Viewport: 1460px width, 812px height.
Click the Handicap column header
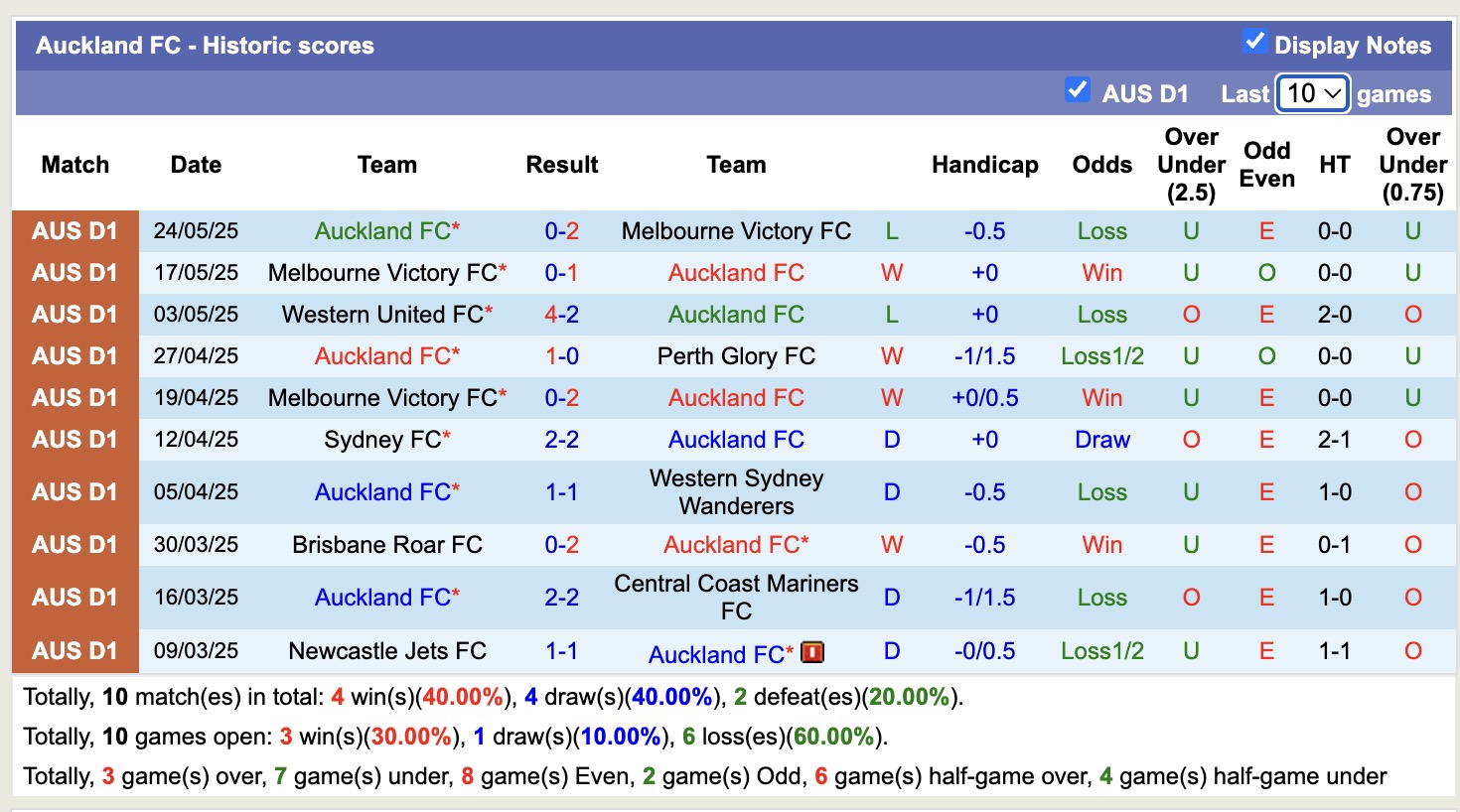[984, 165]
